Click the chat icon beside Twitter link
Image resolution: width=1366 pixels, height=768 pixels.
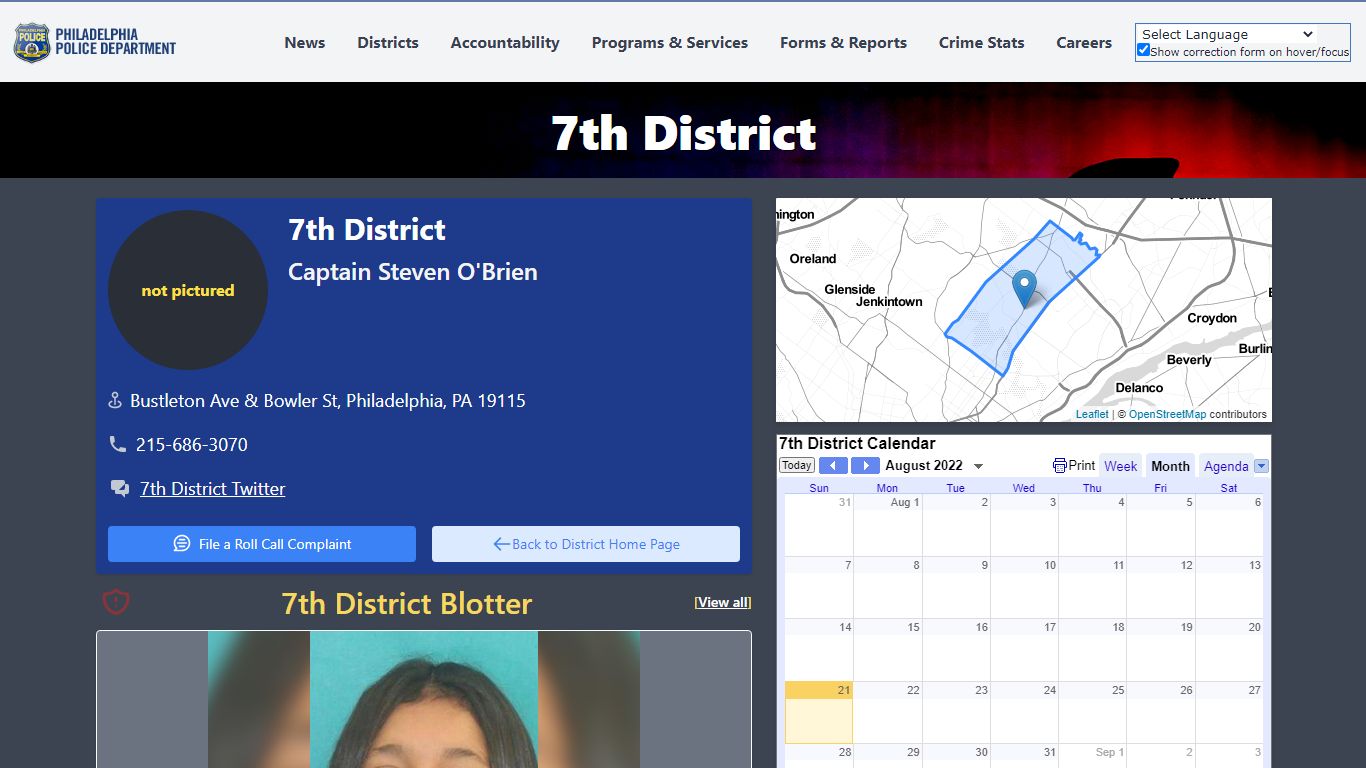pos(120,489)
